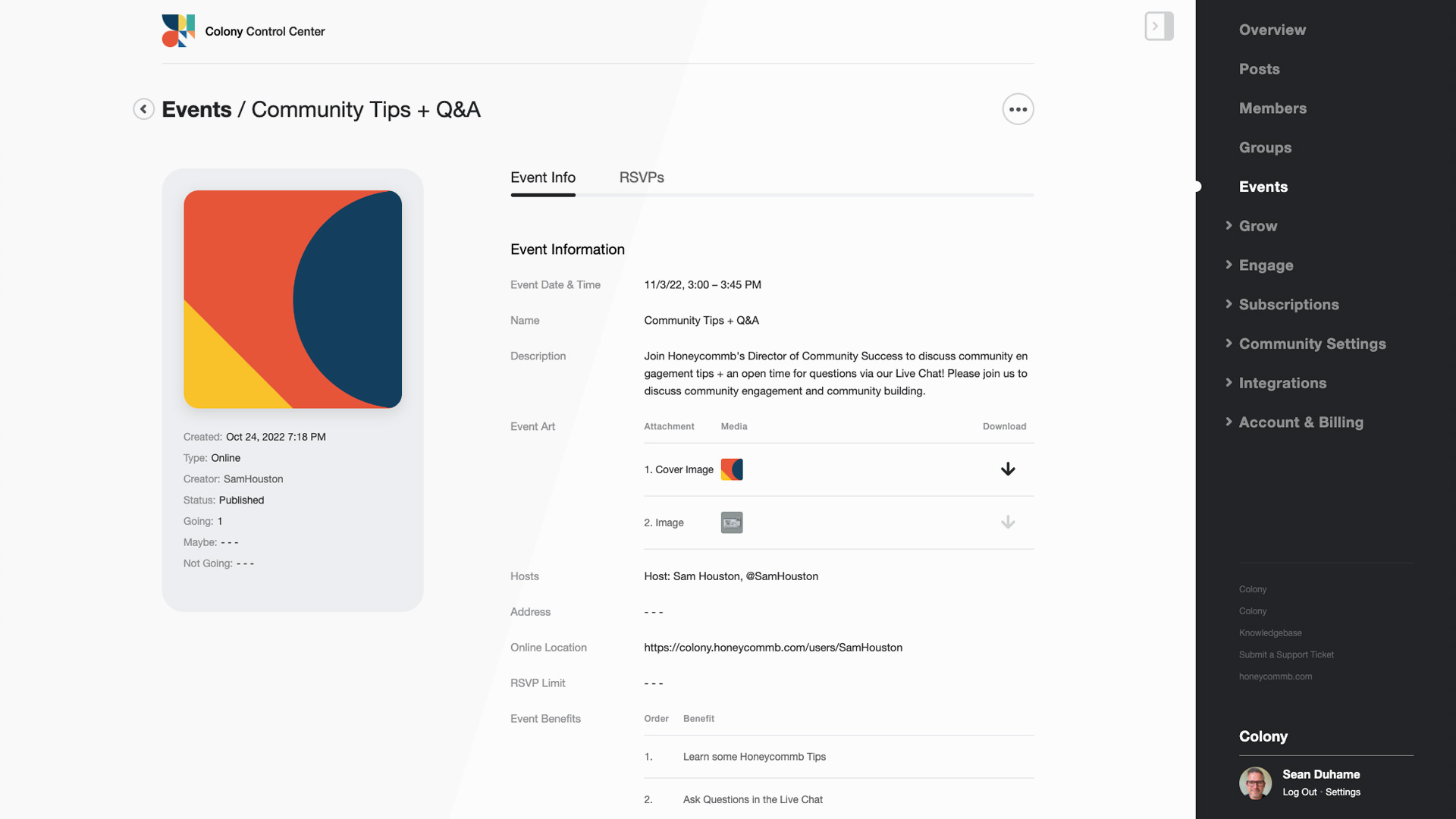Image resolution: width=1456 pixels, height=819 pixels.
Task: Expand the Grow menu section
Action: click(1257, 226)
